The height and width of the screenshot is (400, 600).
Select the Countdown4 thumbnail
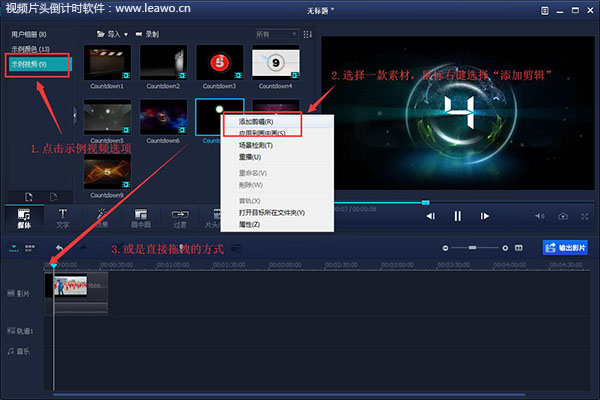pyautogui.click(x=276, y=62)
